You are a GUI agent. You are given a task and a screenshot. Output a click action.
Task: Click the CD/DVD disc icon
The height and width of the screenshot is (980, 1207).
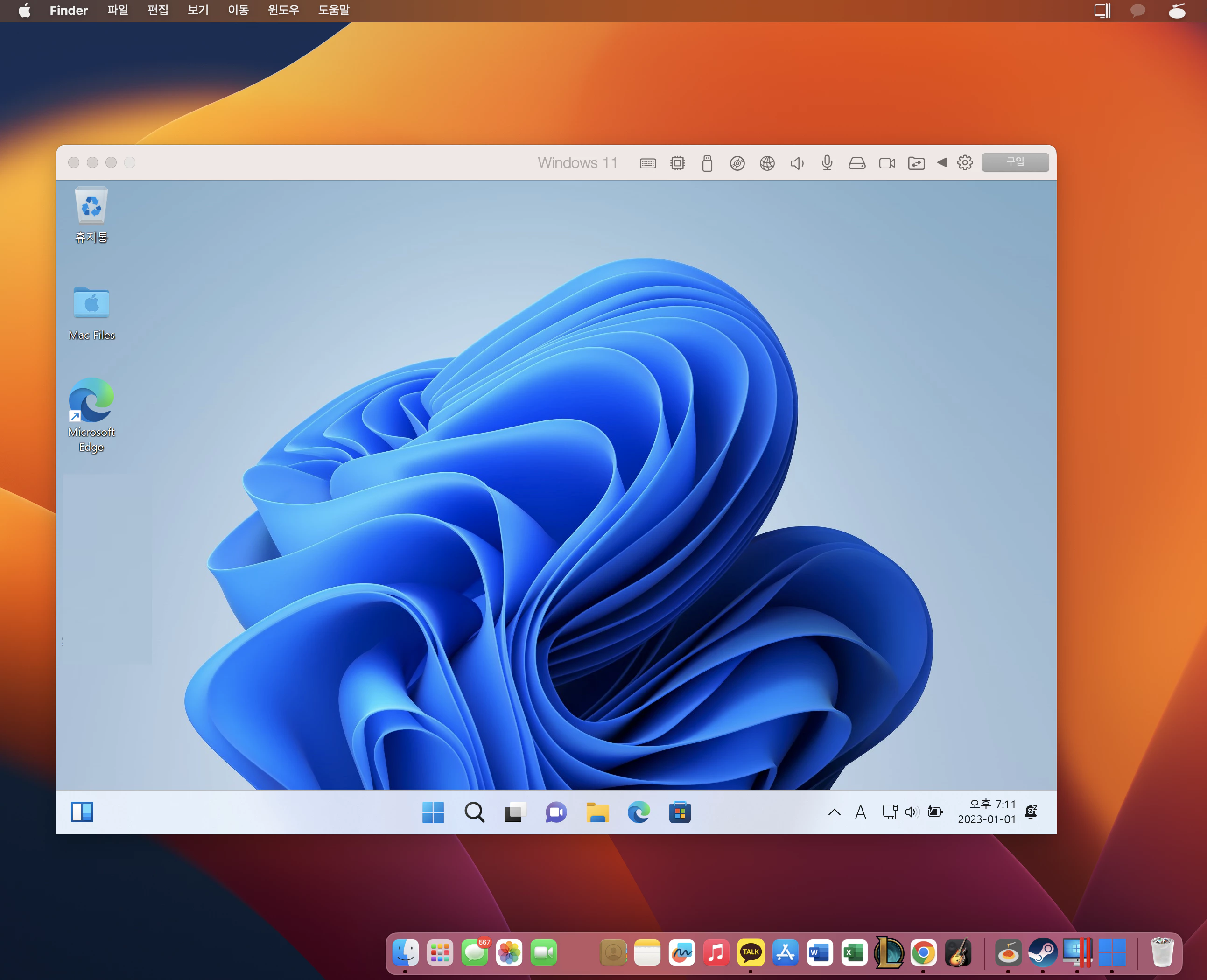tap(737, 163)
